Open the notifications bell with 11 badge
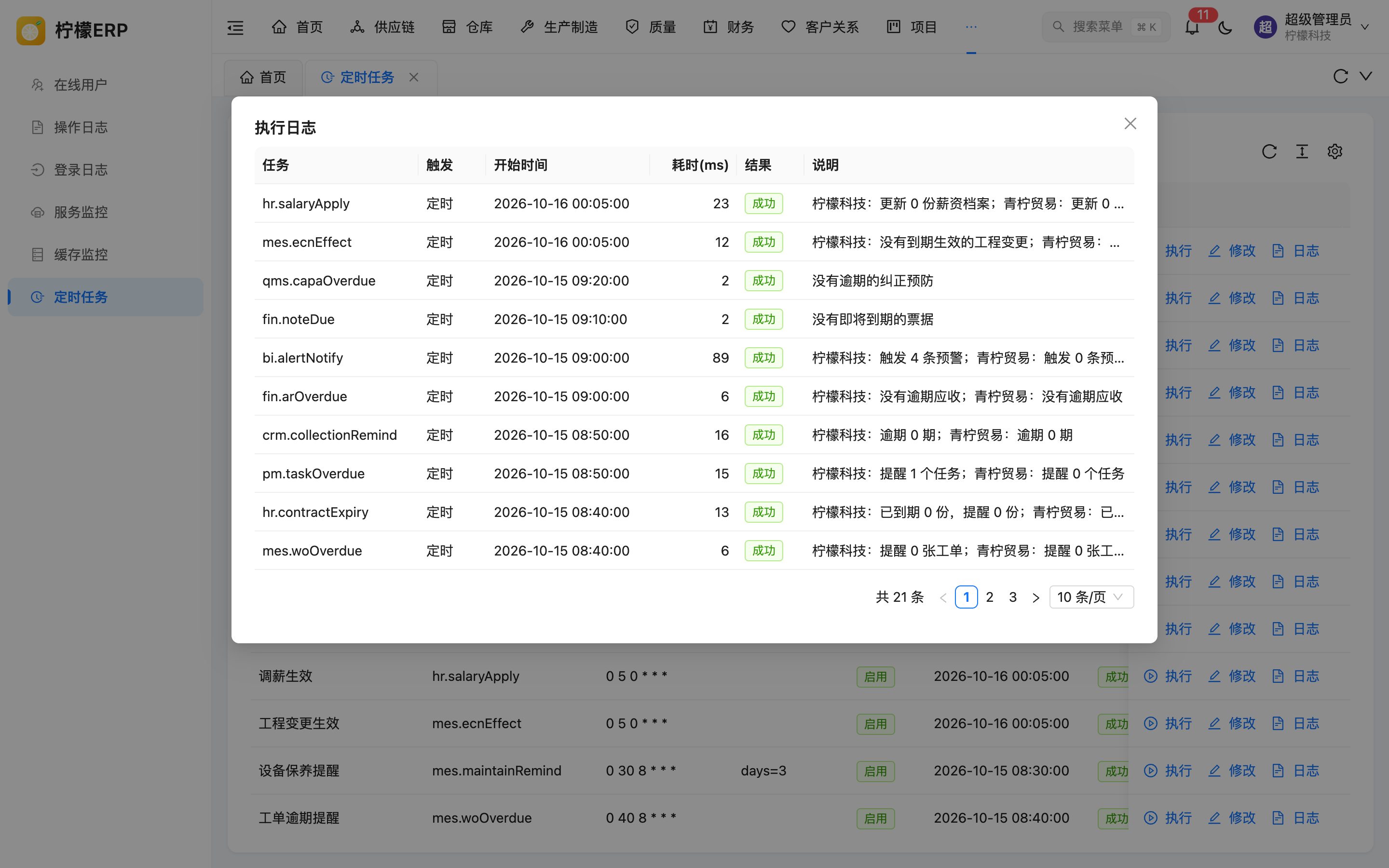The image size is (1389, 868). [x=1192, y=27]
